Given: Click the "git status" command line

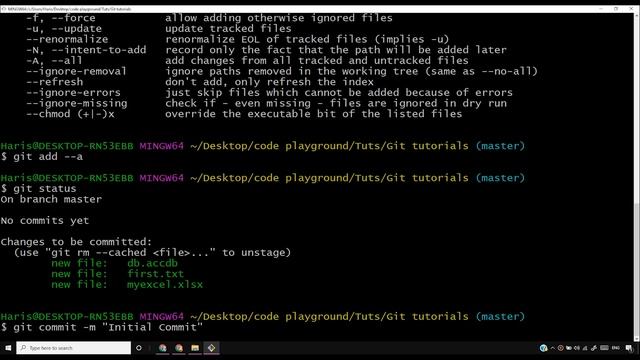Looking at the screenshot, I should pyautogui.click(x=39, y=189).
